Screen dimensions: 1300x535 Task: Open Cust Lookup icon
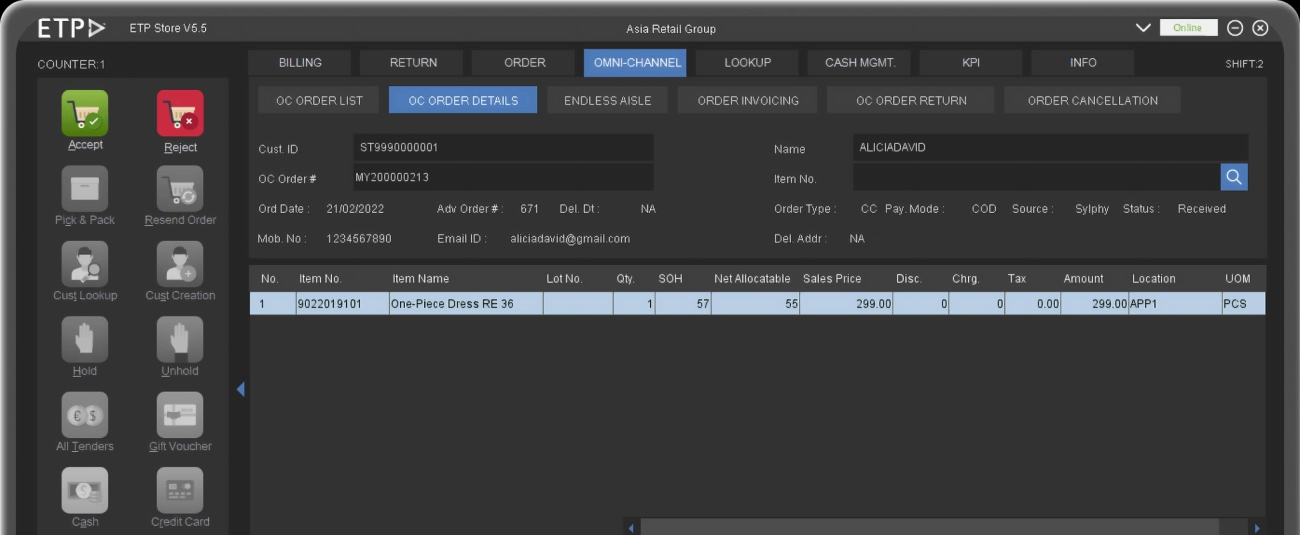pos(85,264)
